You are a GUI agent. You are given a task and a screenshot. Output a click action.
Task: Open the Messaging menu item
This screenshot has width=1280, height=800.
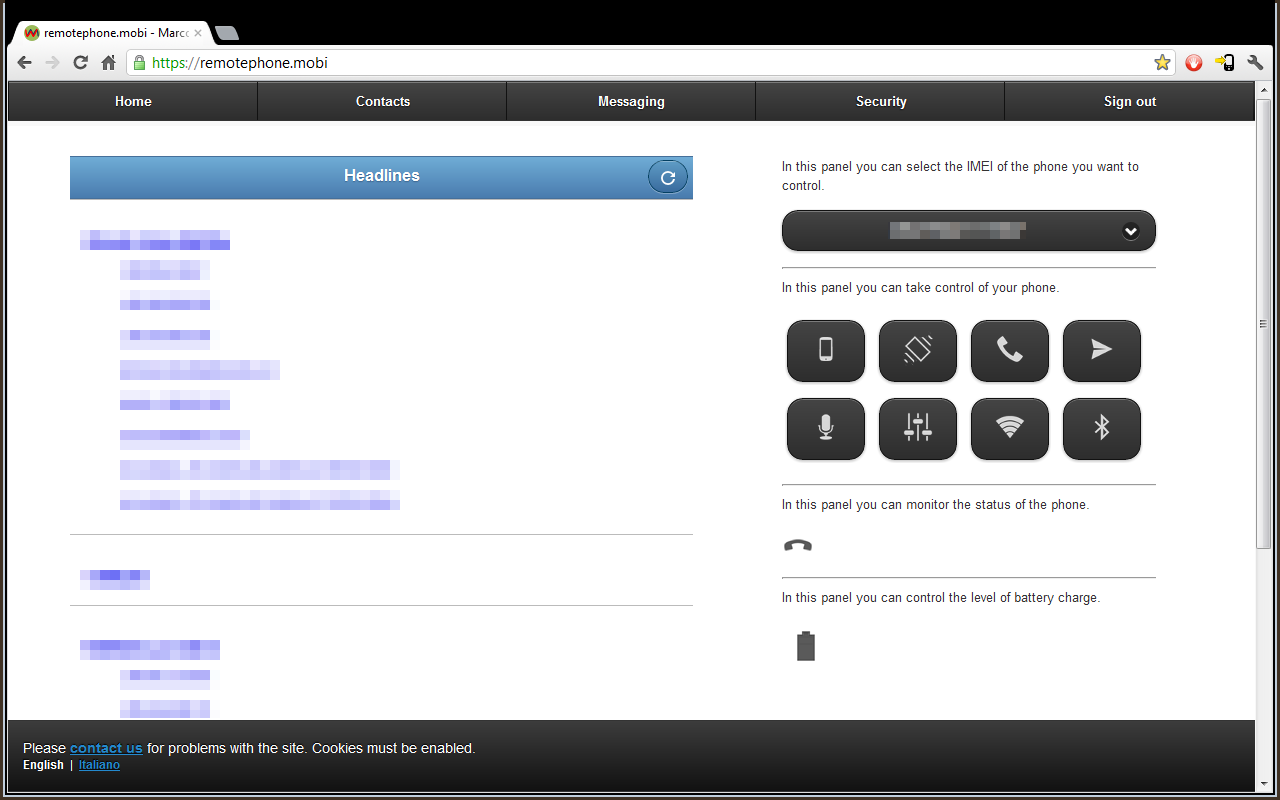click(631, 101)
